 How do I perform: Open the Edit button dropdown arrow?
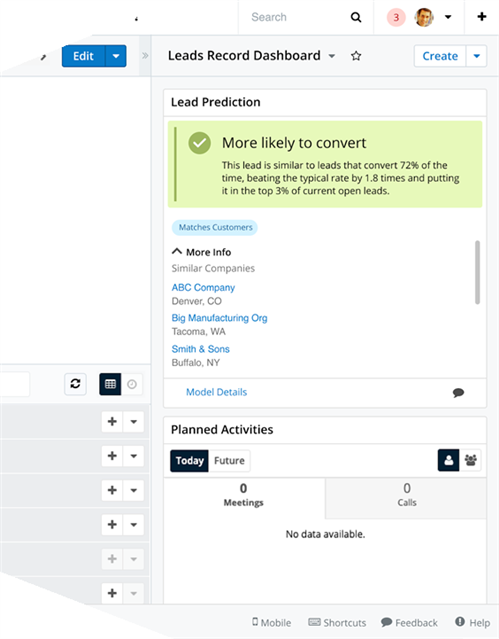click(116, 56)
